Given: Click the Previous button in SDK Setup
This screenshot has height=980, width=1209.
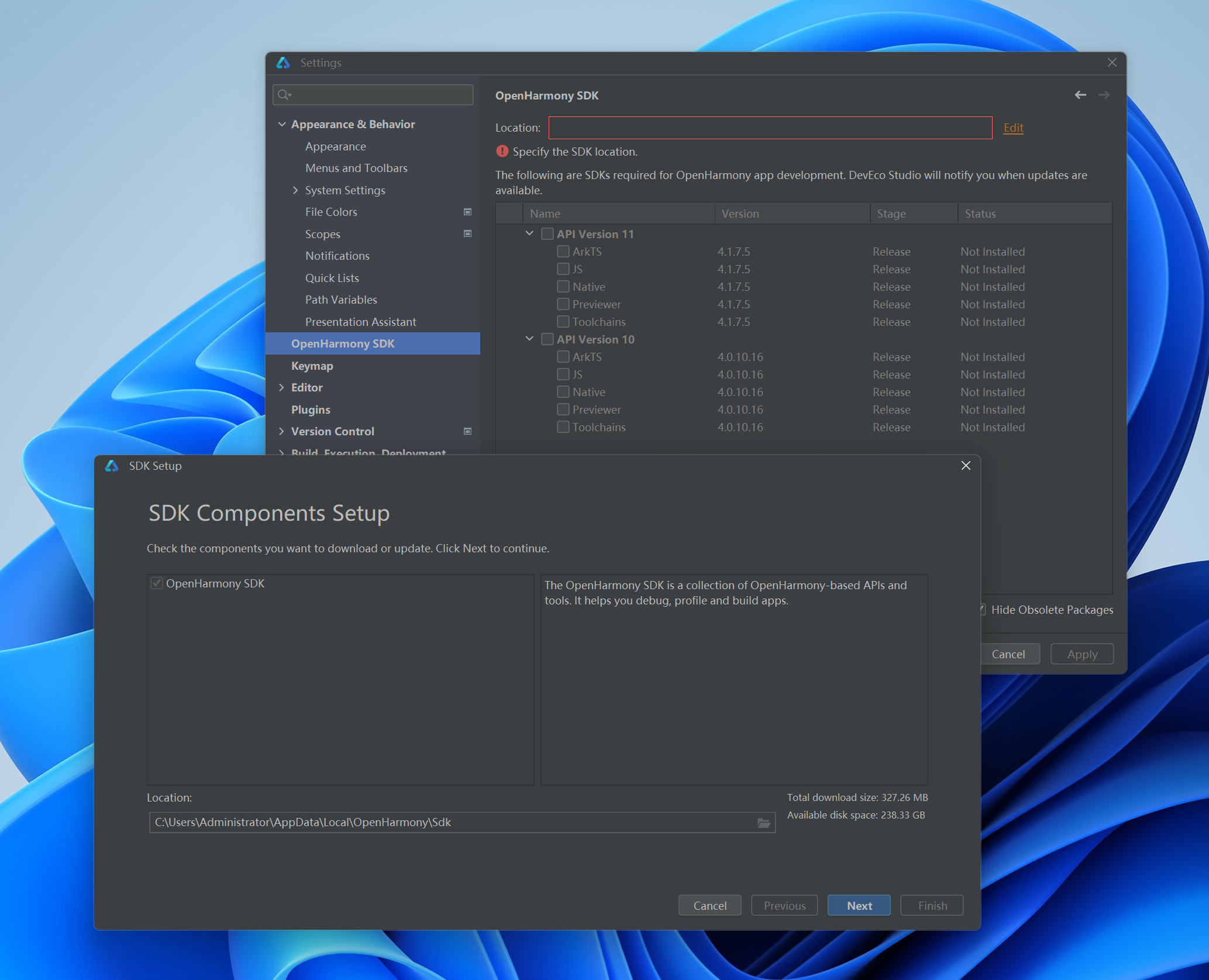Looking at the screenshot, I should pyautogui.click(x=784, y=906).
